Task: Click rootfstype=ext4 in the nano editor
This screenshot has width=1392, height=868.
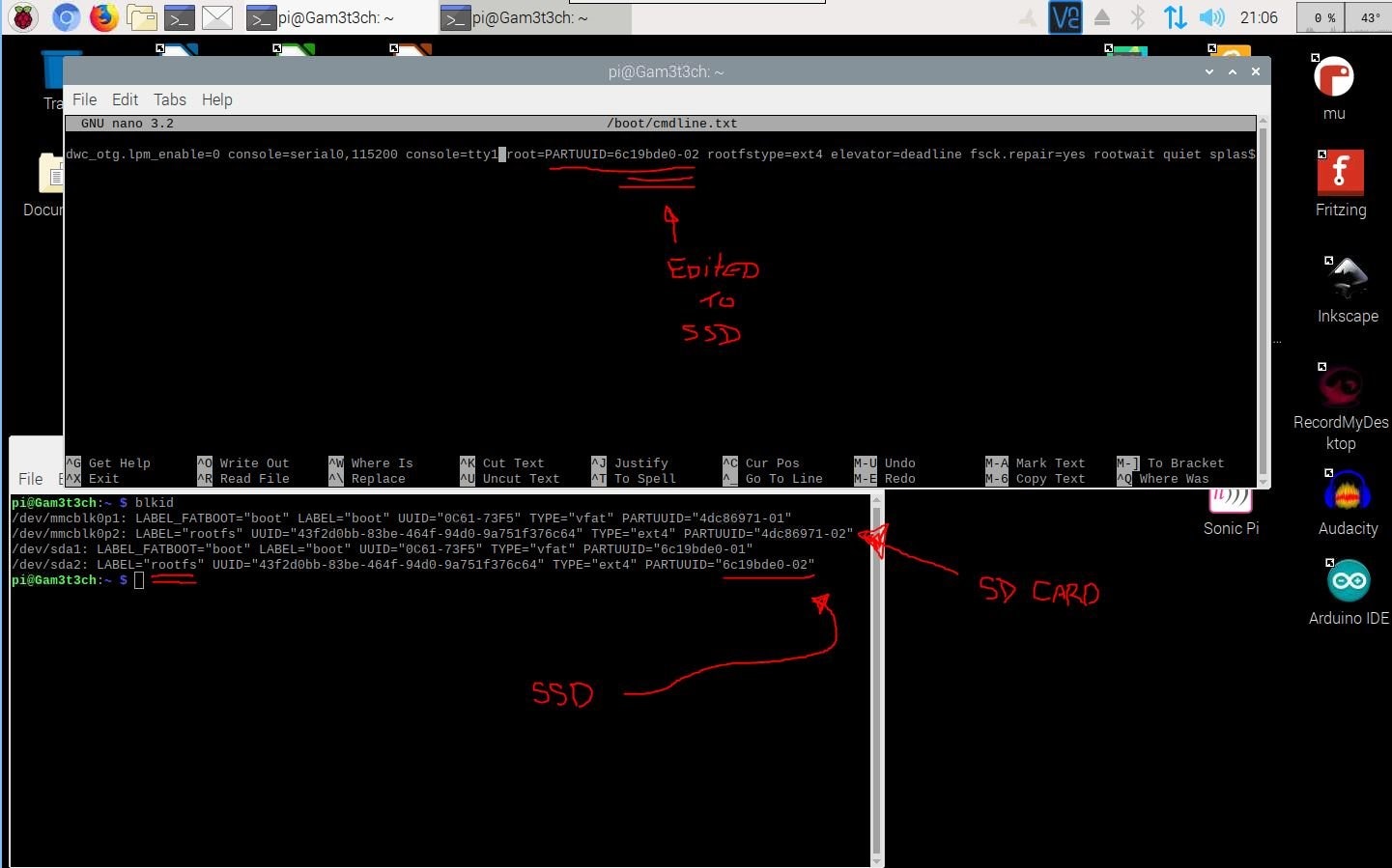Action: pos(765,154)
